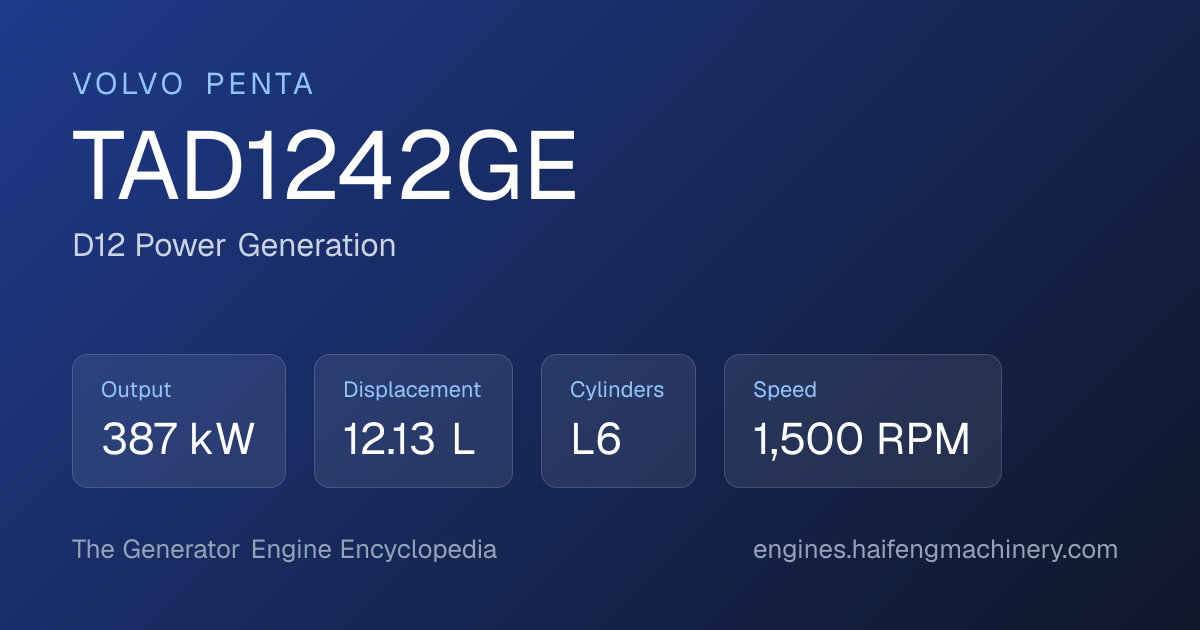Click the word Encyclopedia in footer
The image size is (1200, 630).
click(418, 550)
